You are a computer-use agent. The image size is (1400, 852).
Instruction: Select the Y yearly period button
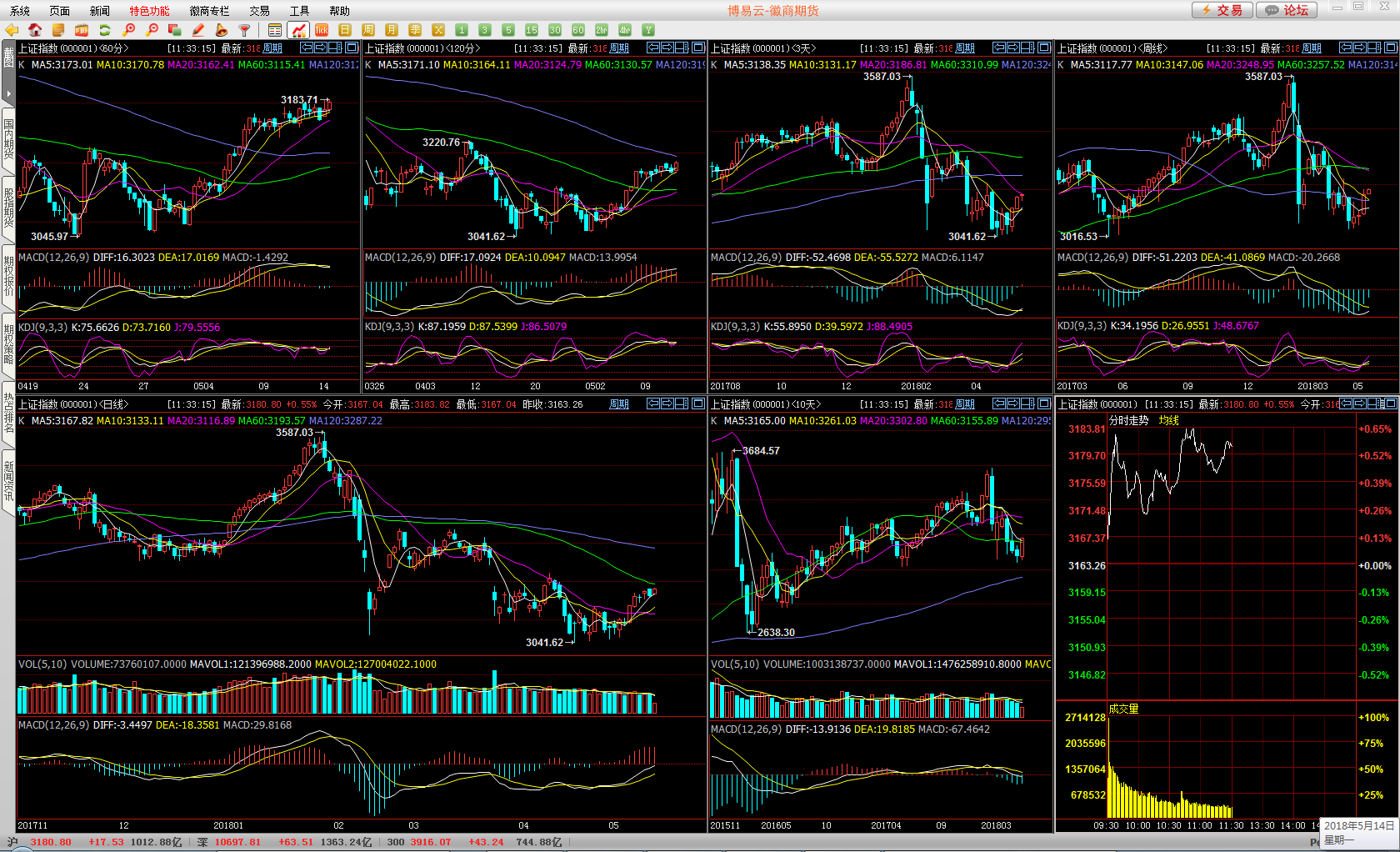click(648, 30)
